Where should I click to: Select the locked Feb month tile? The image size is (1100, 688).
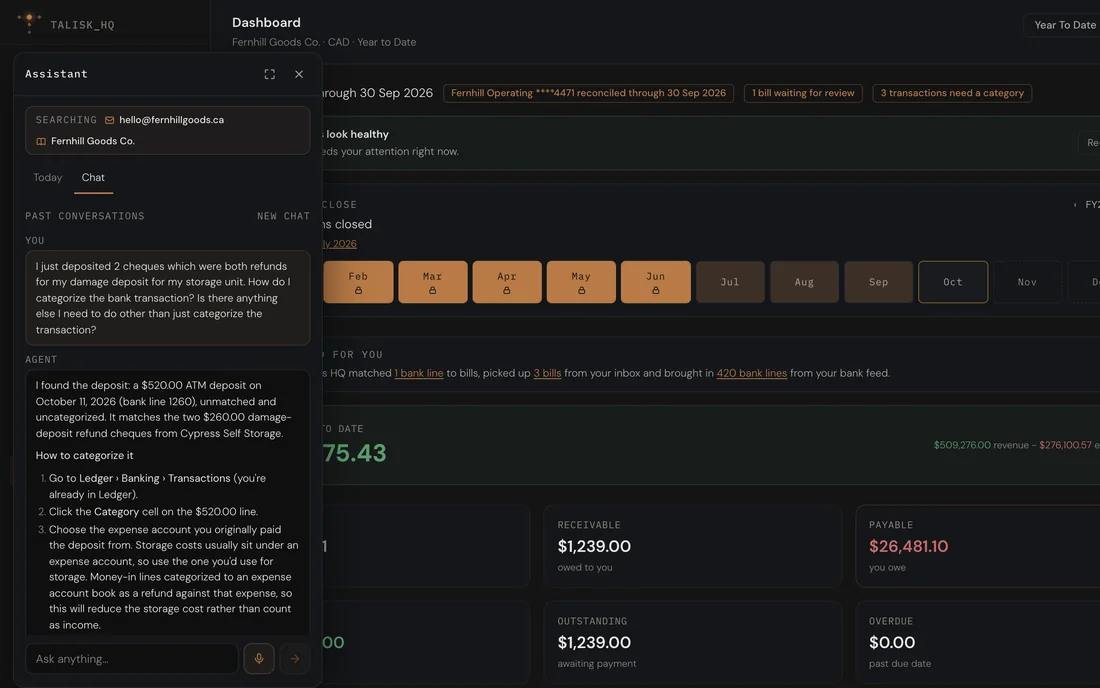(x=358, y=282)
